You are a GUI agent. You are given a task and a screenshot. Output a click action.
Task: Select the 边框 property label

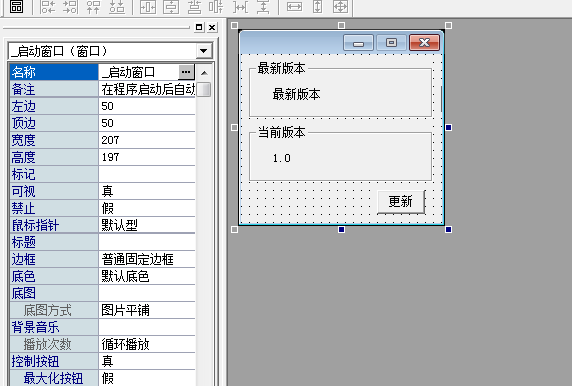(54, 259)
